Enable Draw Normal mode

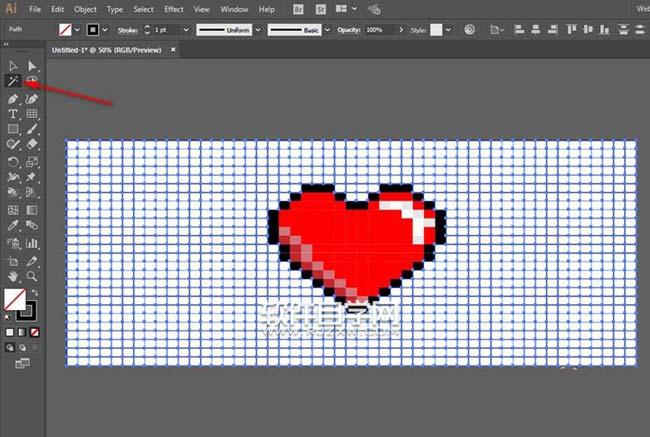(10, 347)
